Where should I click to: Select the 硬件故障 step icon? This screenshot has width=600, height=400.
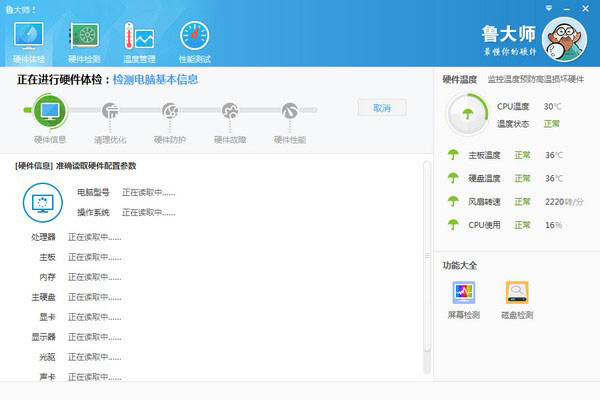pos(230,111)
